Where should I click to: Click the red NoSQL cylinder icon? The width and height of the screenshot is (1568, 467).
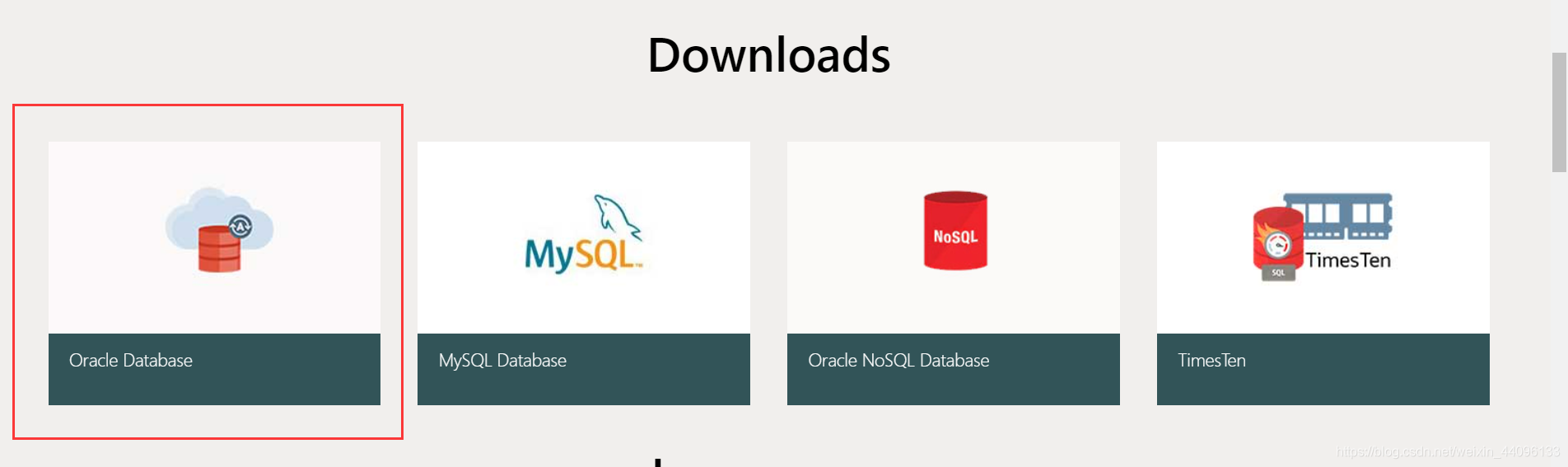click(955, 231)
